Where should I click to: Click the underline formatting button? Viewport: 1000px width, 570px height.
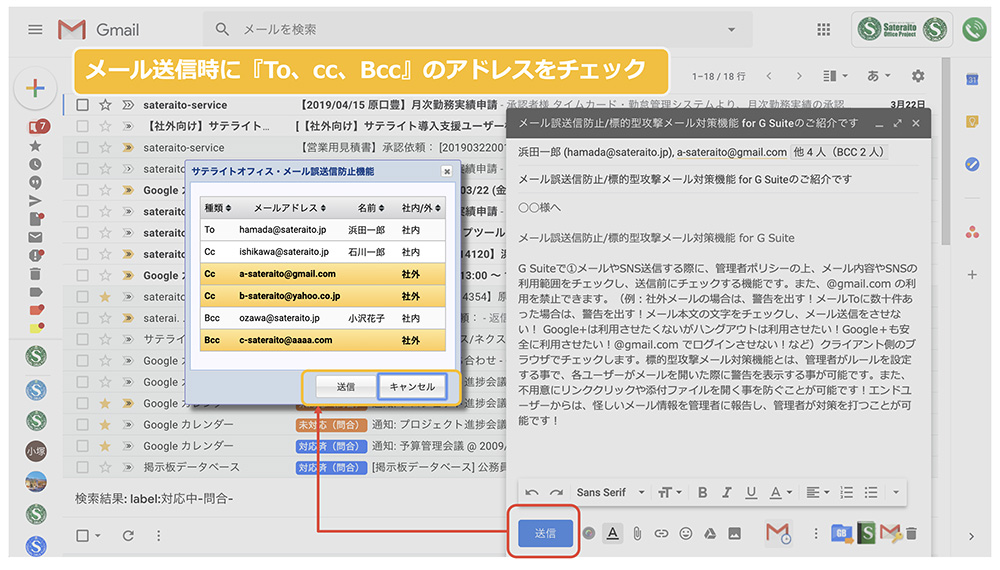click(751, 492)
